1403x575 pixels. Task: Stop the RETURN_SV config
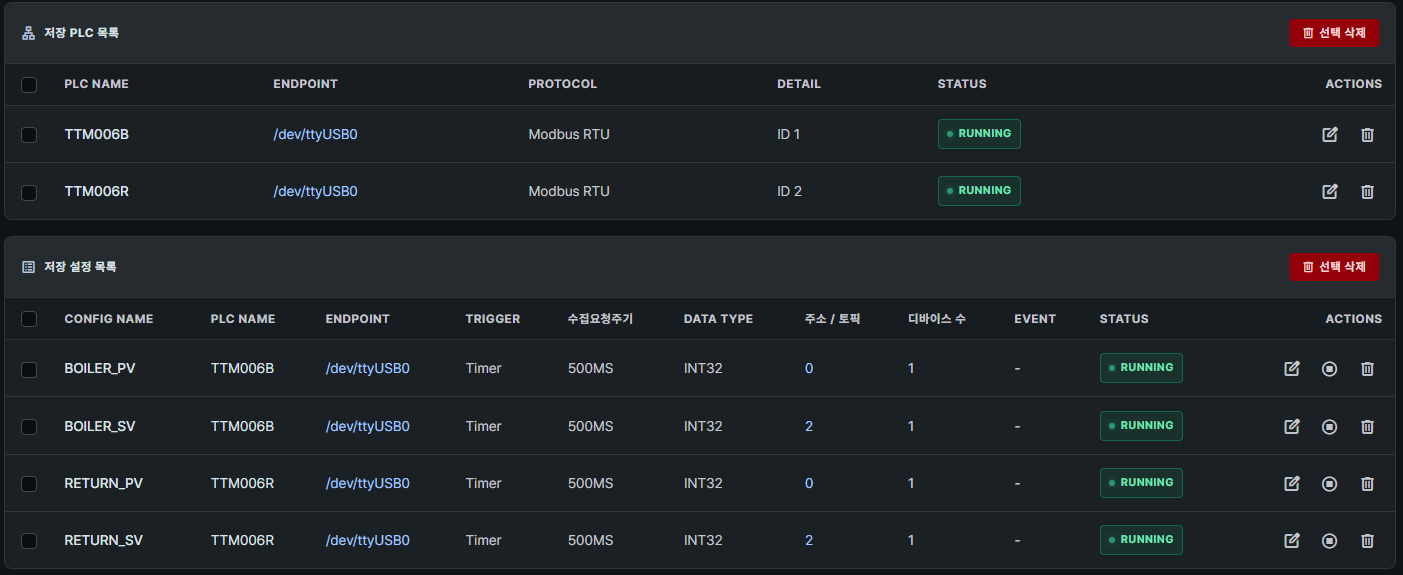(1329, 540)
